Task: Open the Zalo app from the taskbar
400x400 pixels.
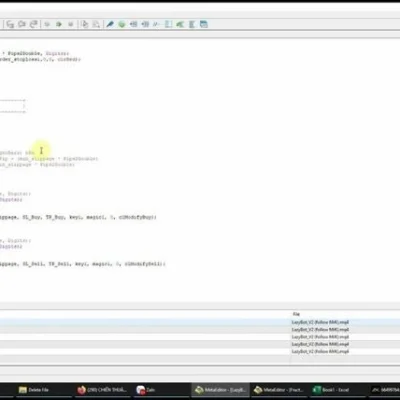Action: point(146,390)
